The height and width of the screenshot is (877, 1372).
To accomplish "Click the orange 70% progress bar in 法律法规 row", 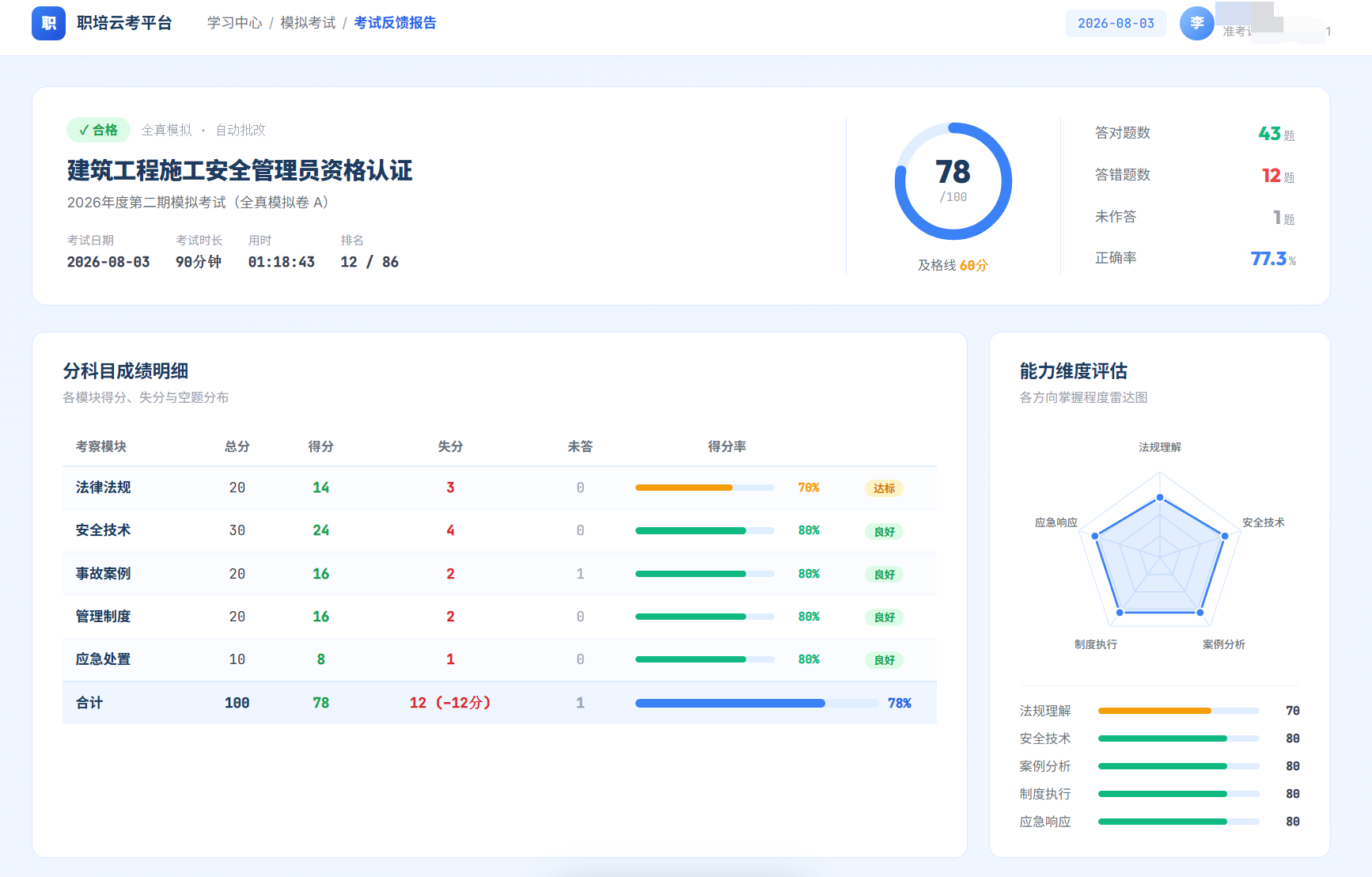I will pyautogui.click(x=704, y=488).
